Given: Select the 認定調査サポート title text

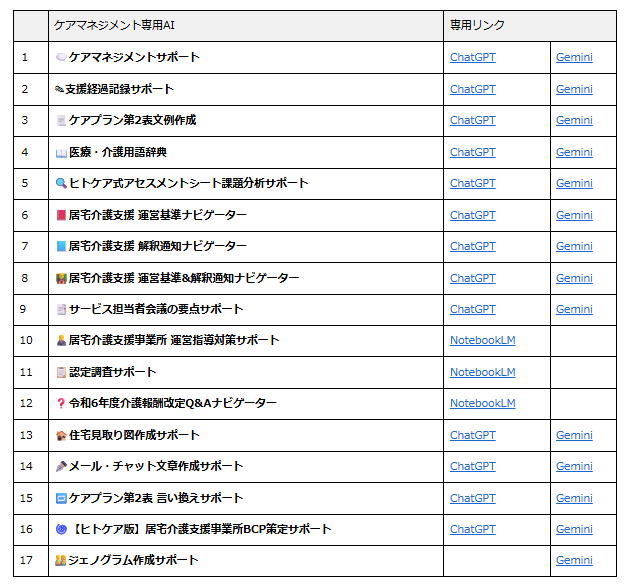Looking at the screenshot, I should click(112, 372).
